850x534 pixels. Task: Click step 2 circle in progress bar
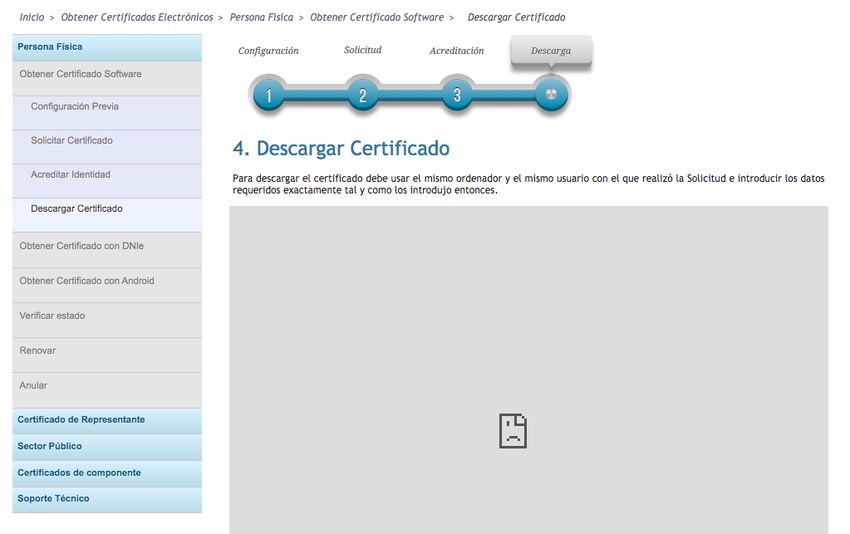point(363,95)
